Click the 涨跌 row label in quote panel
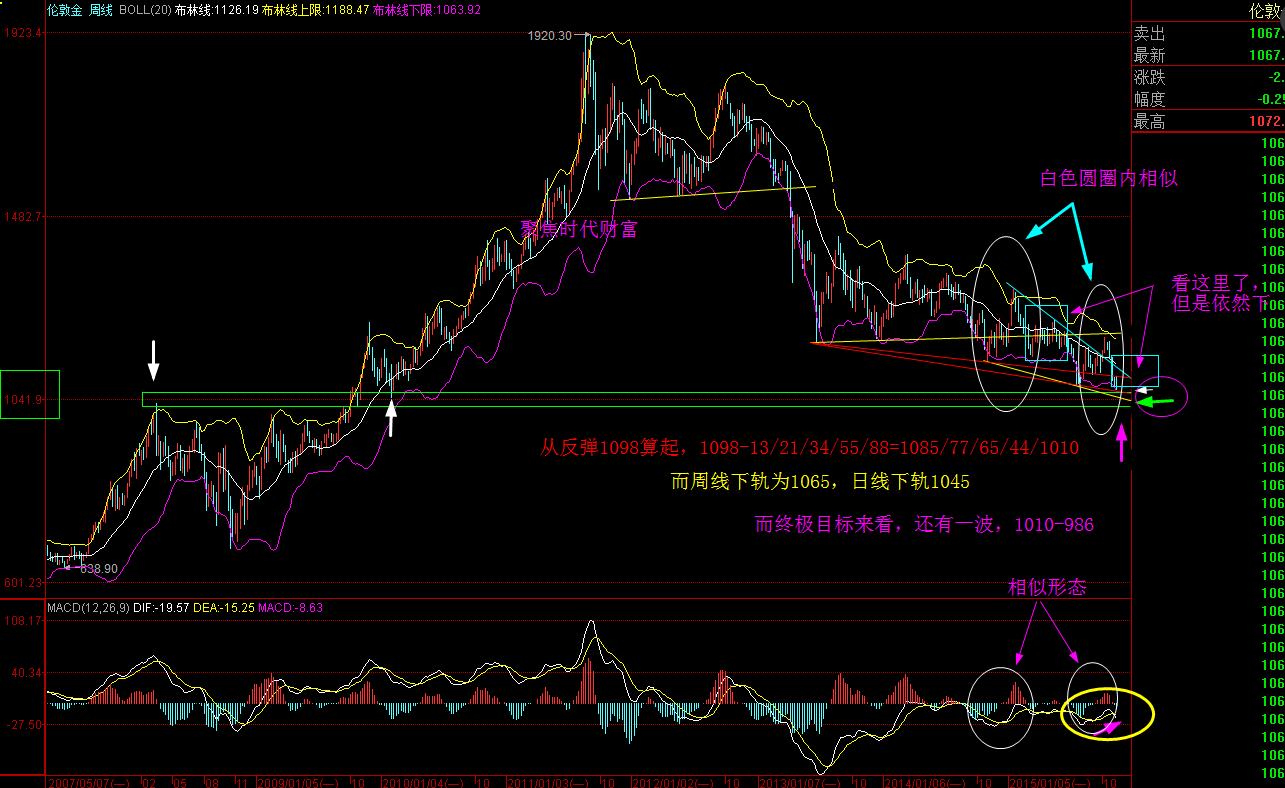Image resolution: width=1285 pixels, height=788 pixels. coord(1150,77)
